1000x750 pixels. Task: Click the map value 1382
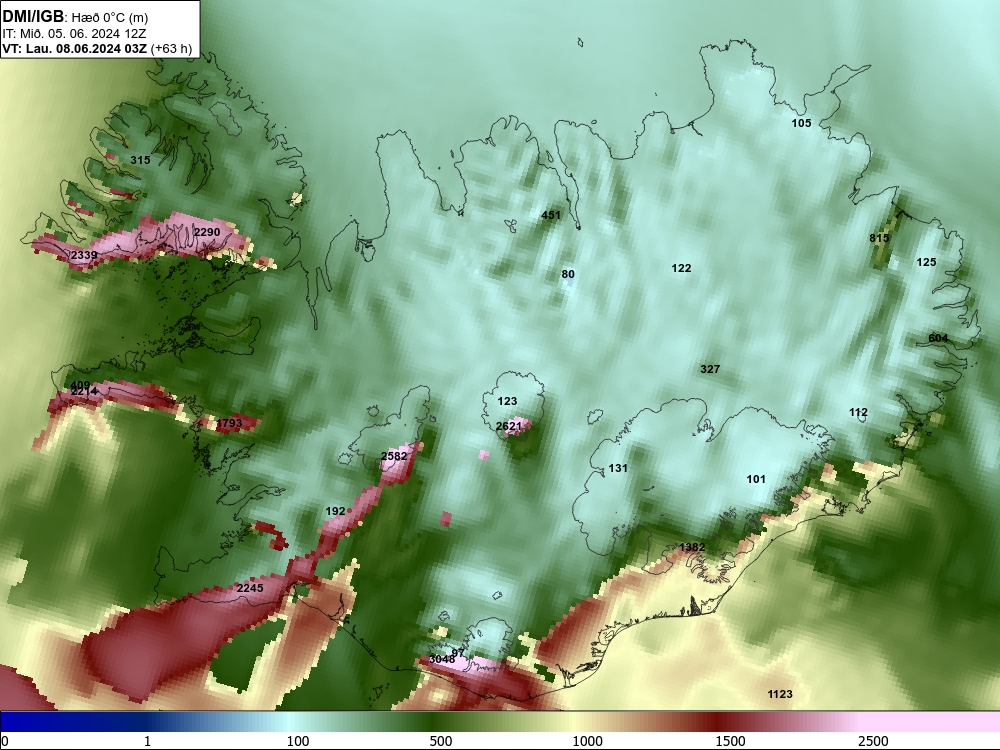coord(692,547)
